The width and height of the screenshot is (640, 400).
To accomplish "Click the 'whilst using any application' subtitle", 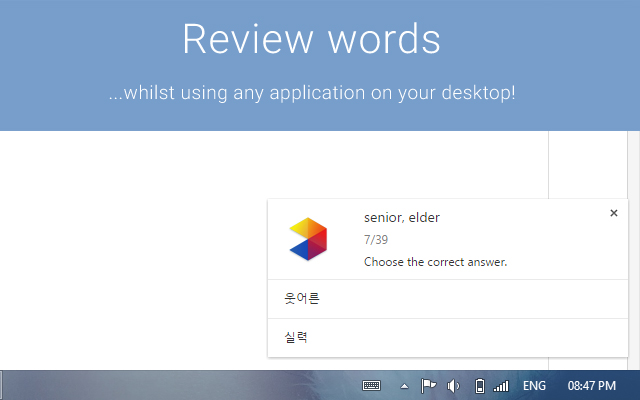I will pos(312,93).
